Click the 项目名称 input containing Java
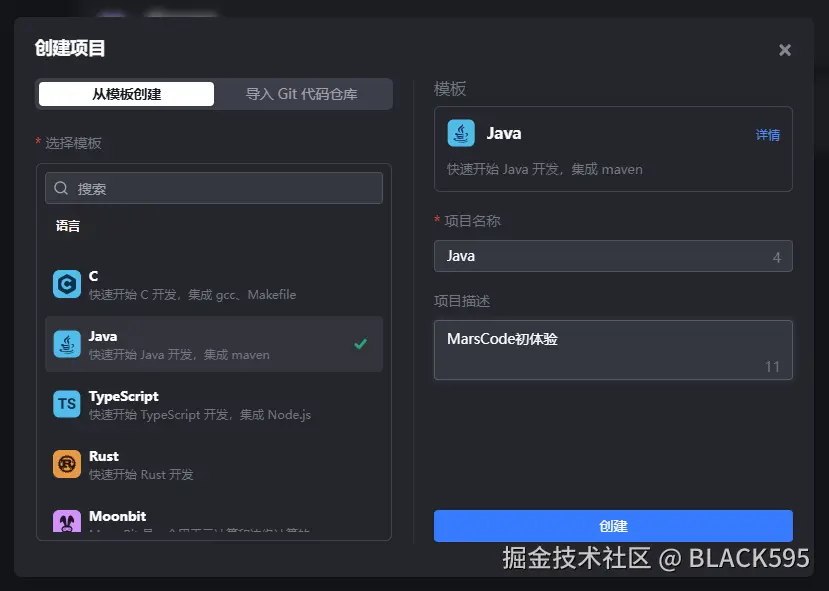The height and width of the screenshot is (591, 829). [x=613, y=256]
